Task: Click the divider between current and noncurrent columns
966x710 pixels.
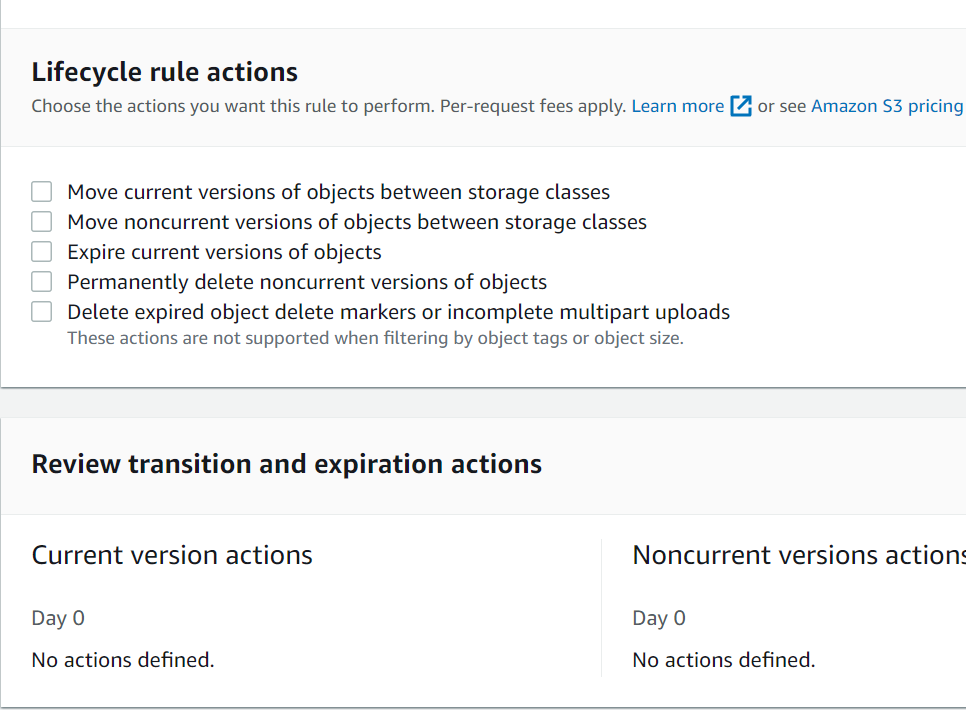Action: [601, 608]
